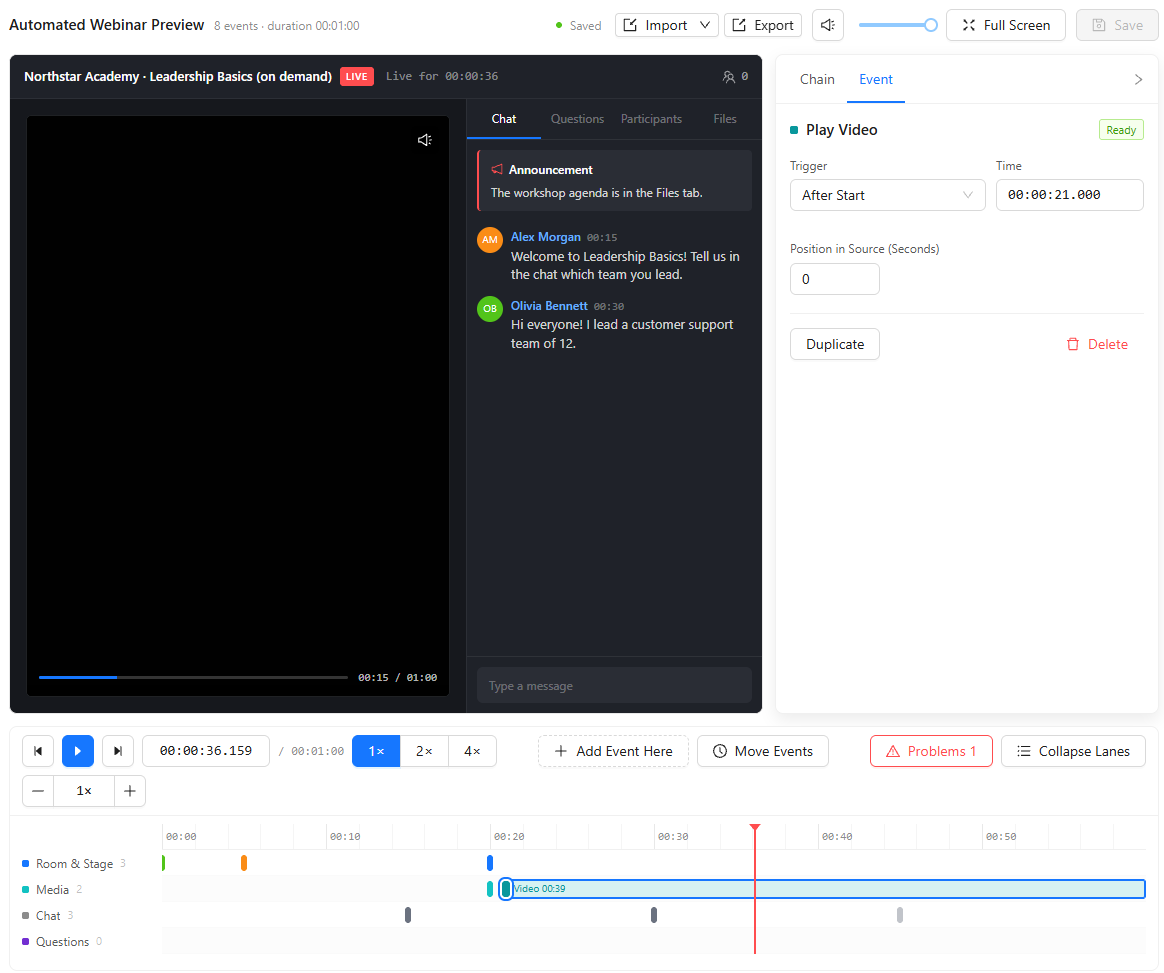Click the participants count icon
1164x973 pixels.
[729, 76]
